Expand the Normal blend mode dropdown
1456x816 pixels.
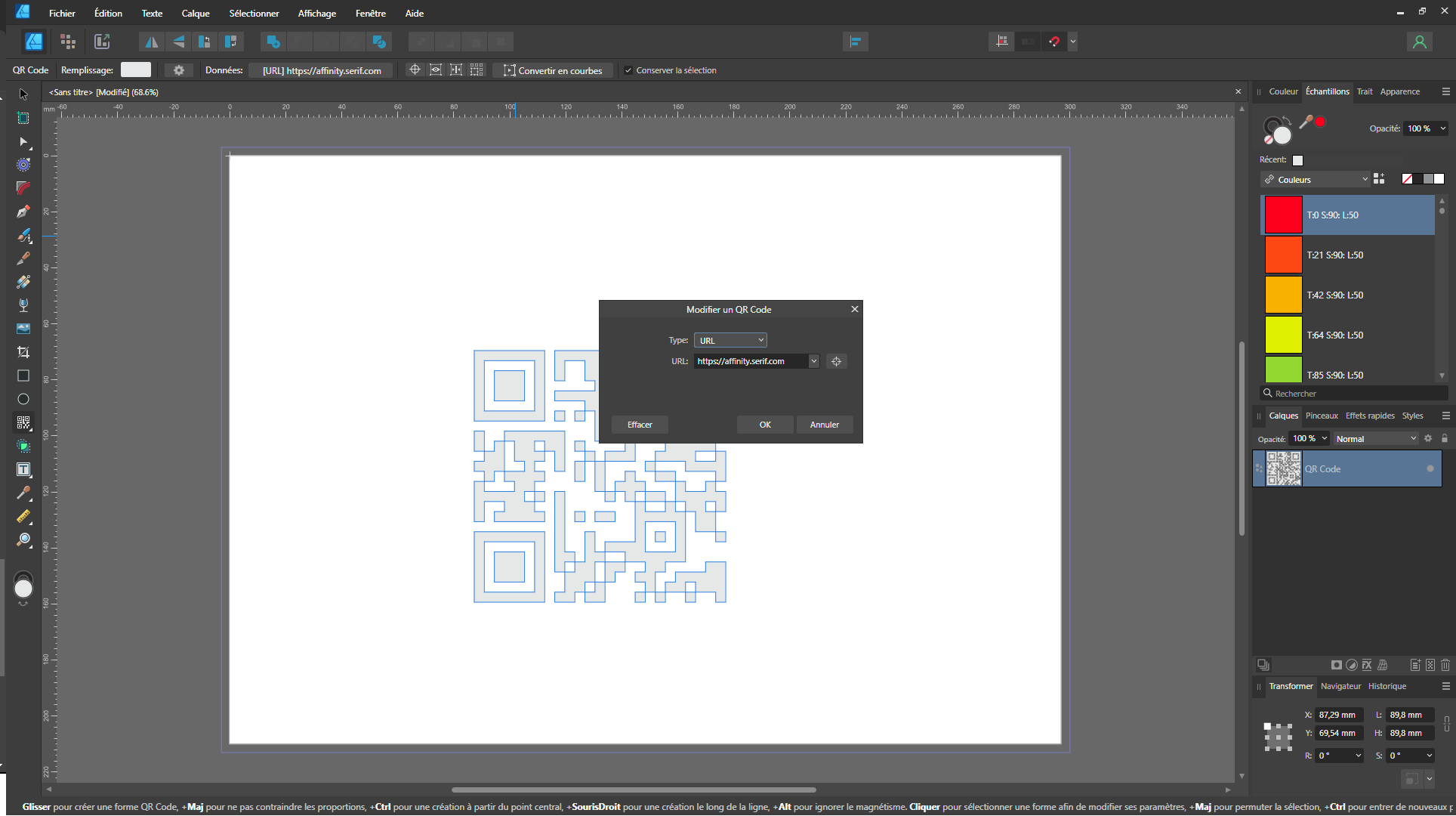click(1375, 438)
